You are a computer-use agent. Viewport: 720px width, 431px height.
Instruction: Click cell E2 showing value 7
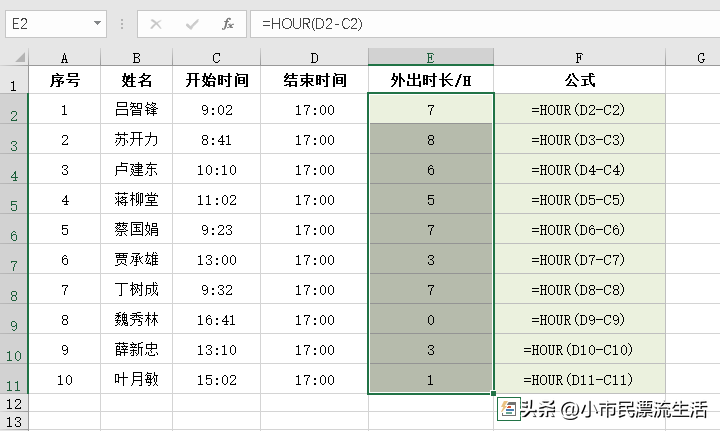(431, 109)
